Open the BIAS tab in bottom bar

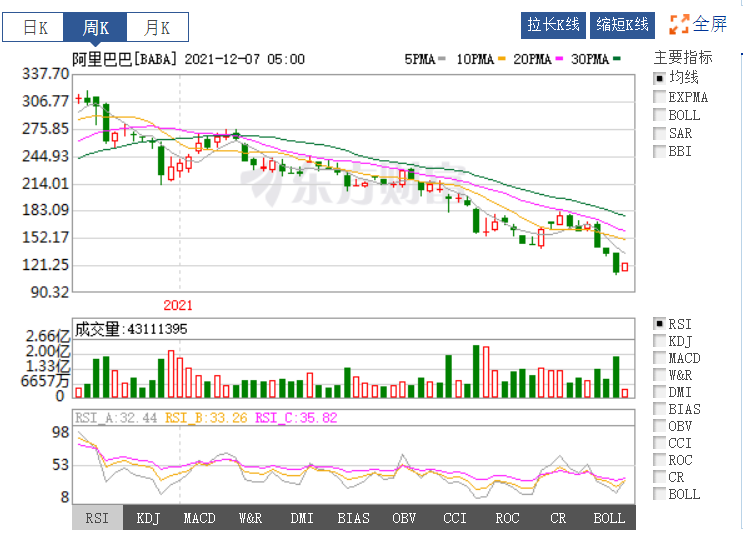(x=353, y=518)
